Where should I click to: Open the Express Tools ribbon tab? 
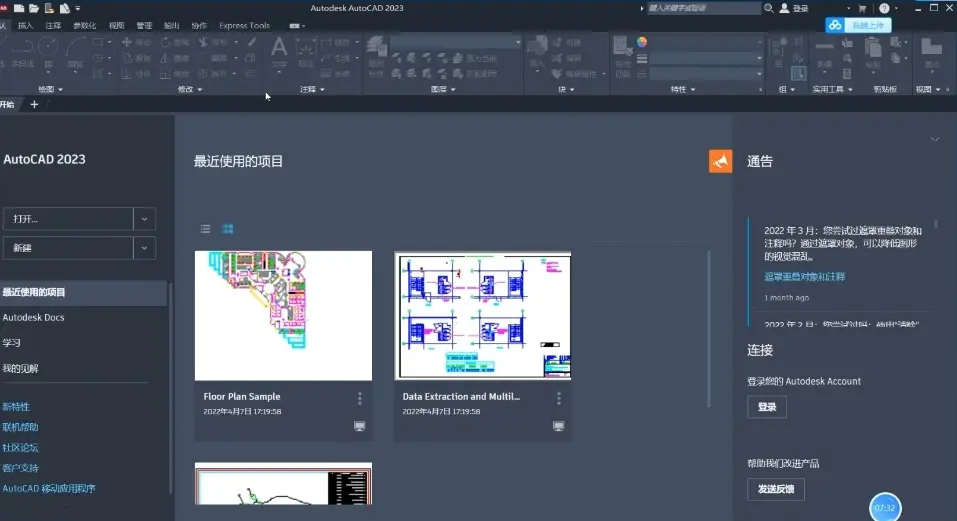[244, 26]
